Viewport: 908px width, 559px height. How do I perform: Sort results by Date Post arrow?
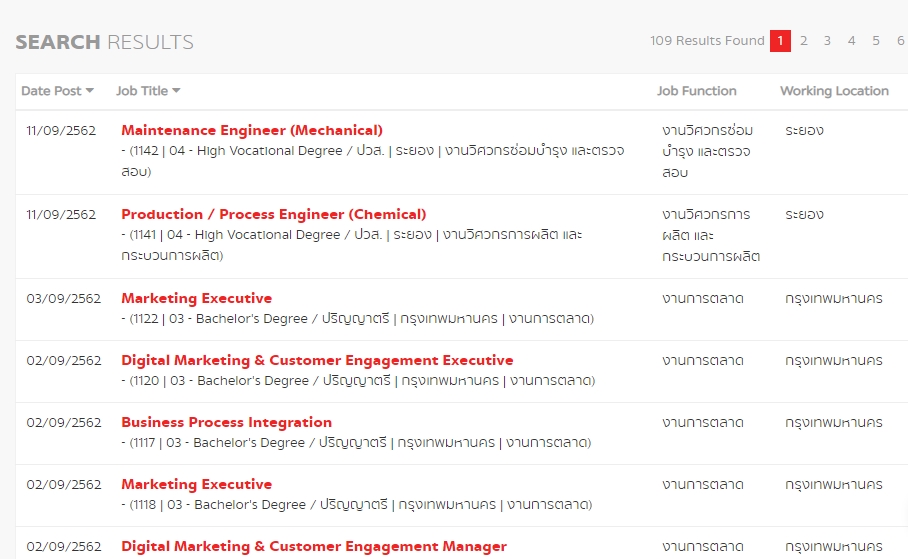pyautogui.click(x=90, y=91)
